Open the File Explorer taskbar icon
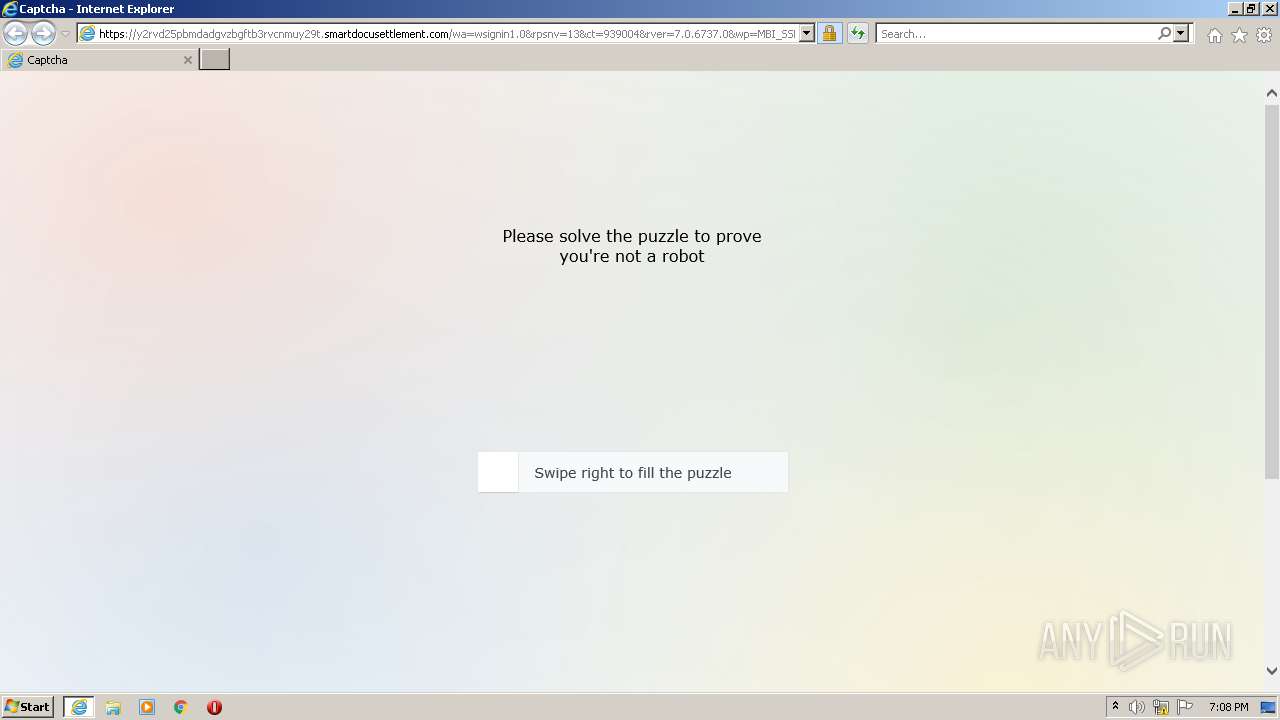 [113, 707]
